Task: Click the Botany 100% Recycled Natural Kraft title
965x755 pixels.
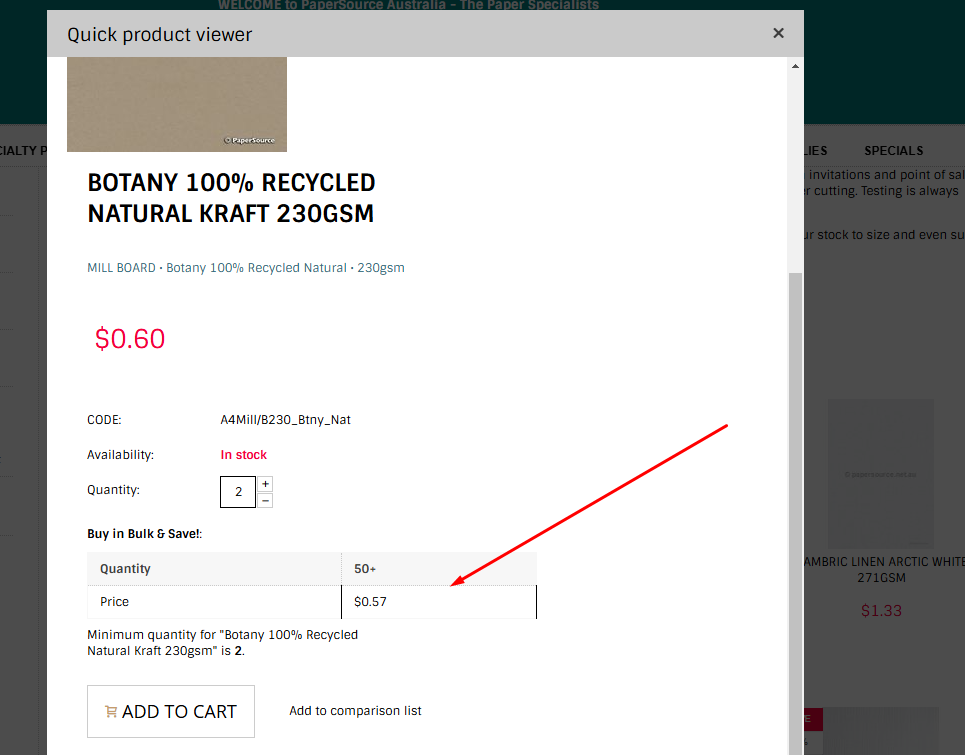Action: tap(231, 198)
